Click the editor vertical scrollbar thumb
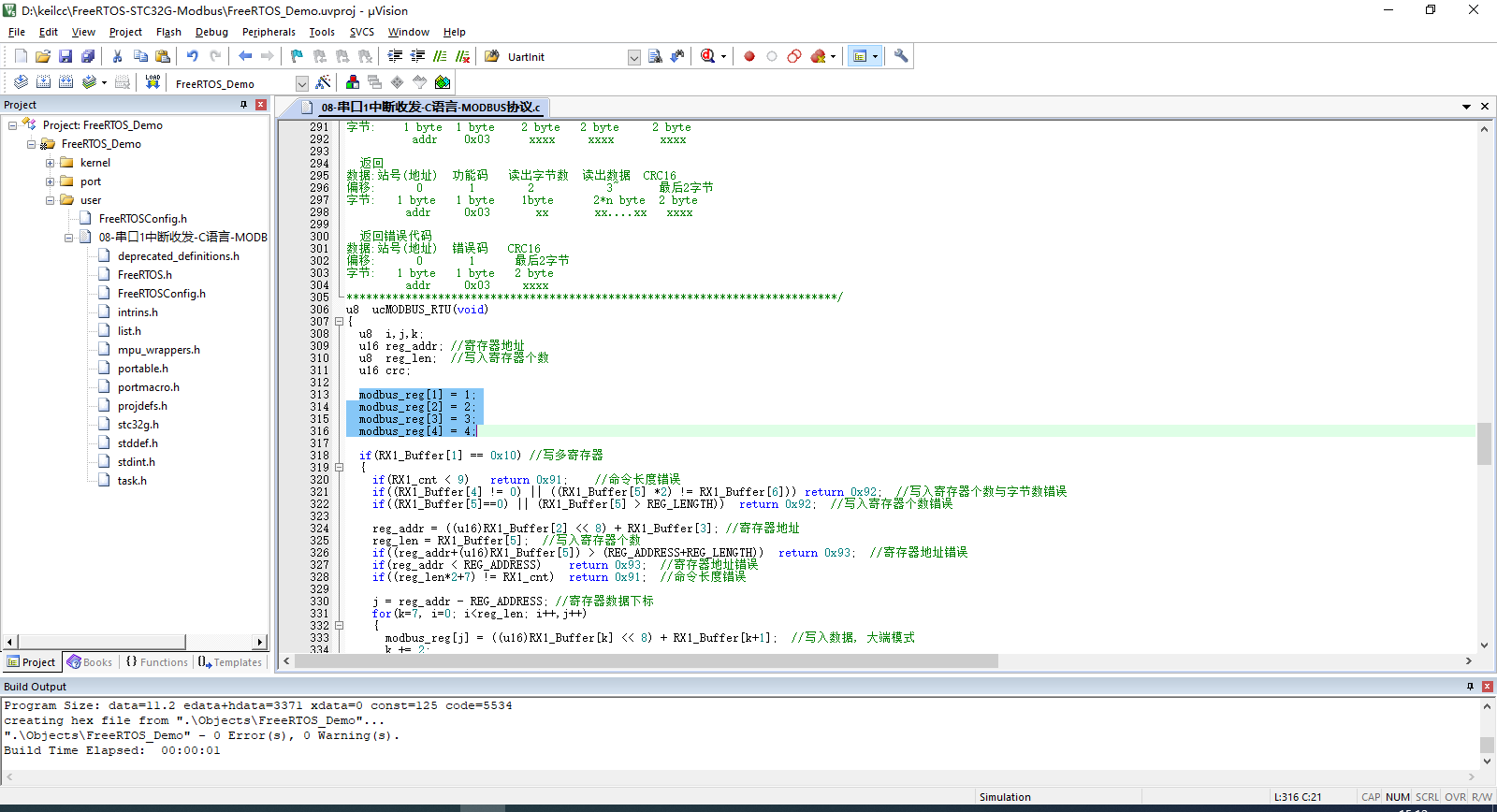This screenshot has height=812, width=1497. 1484,443
